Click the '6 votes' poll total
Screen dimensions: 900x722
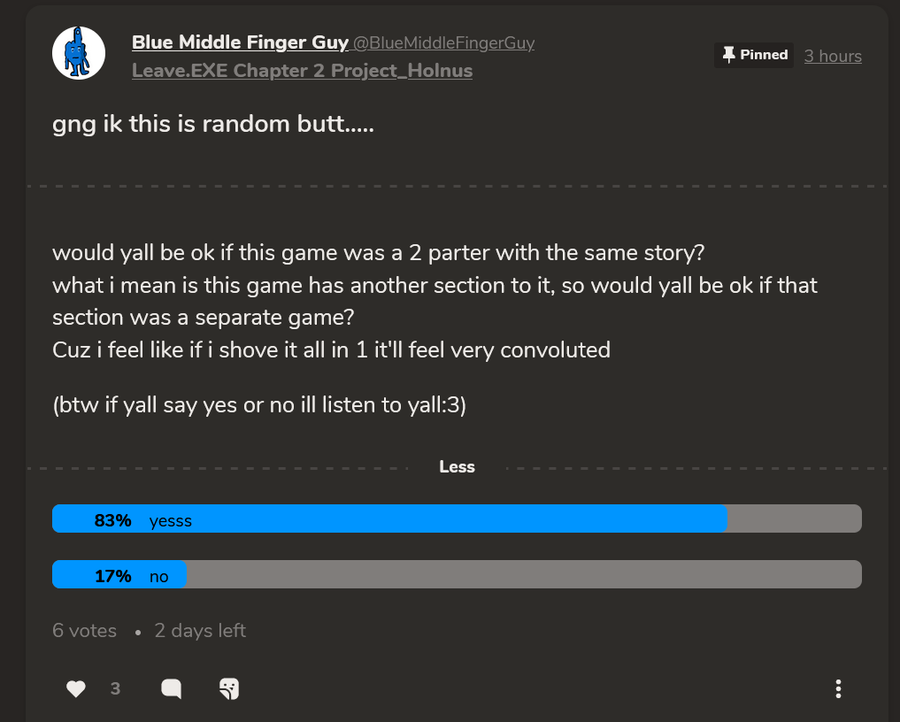84,631
